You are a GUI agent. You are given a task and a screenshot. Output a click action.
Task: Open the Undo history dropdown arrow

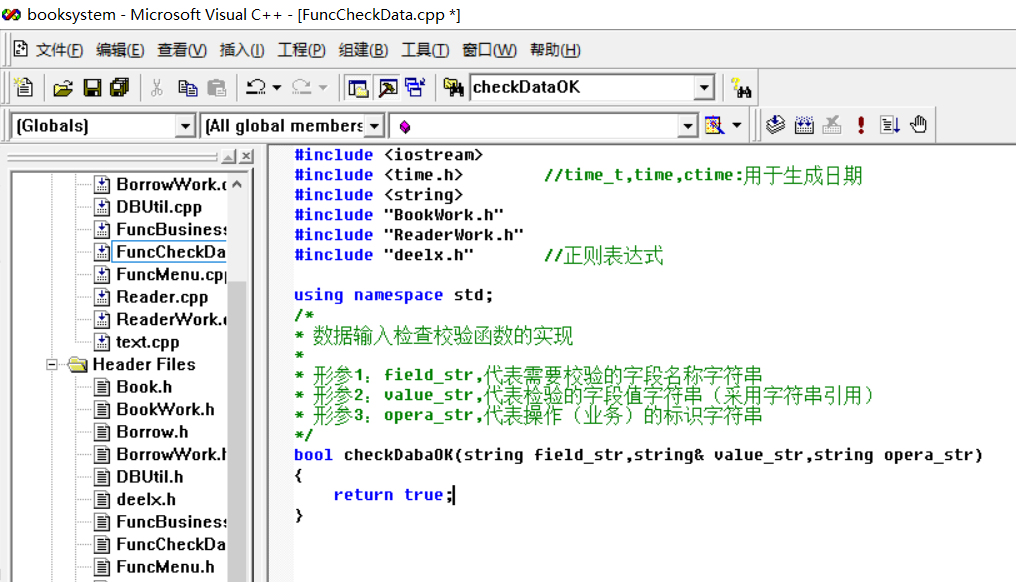pyautogui.click(x=277, y=87)
